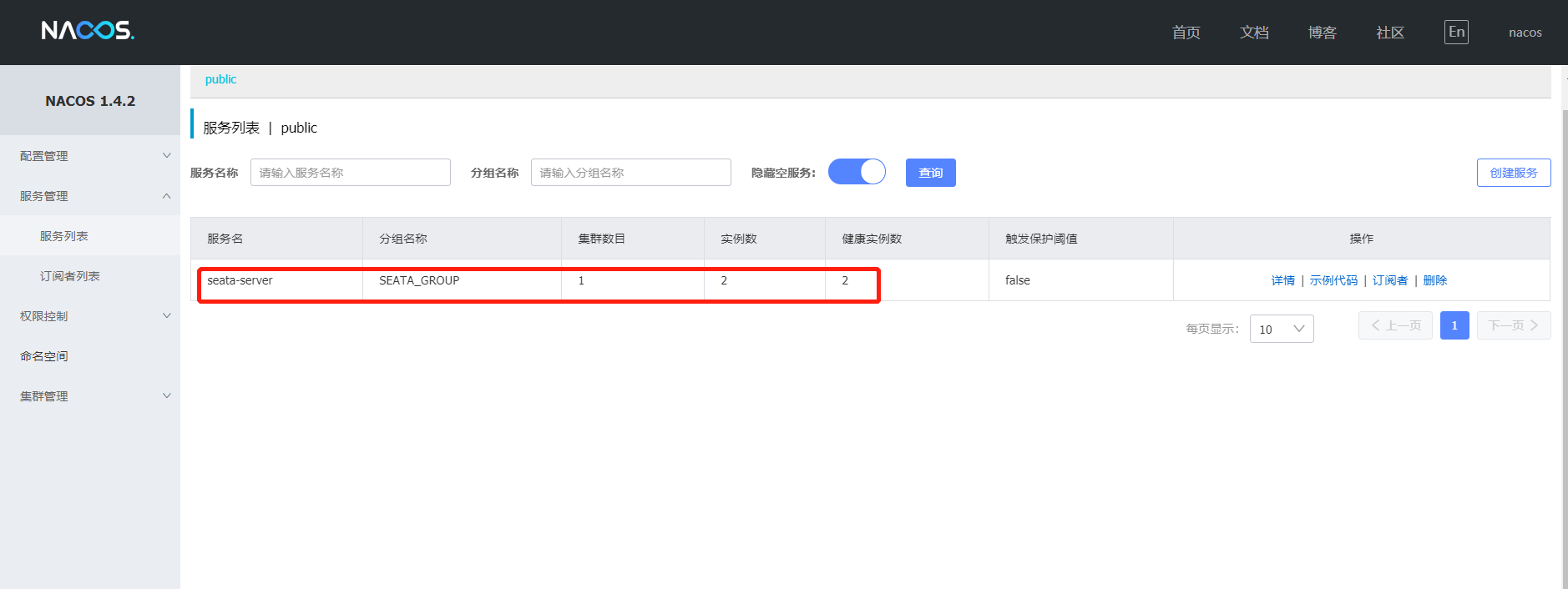1568x589 pixels.
Task: Click the 下一页 pagination button
Action: 1514,325
